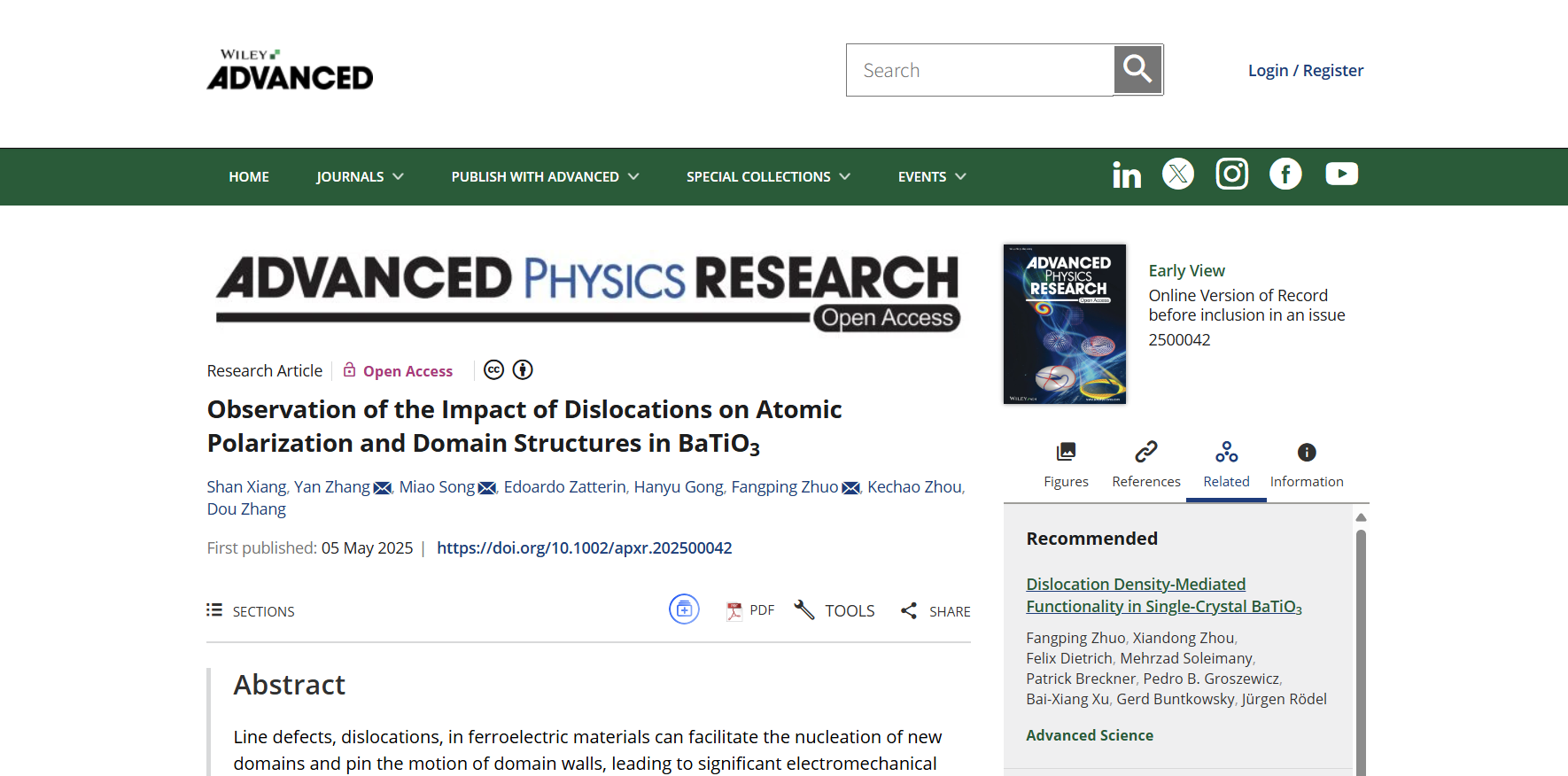Switch to the Figures tab
This screenshot has width=1568, height=776.
(1066, 465)
